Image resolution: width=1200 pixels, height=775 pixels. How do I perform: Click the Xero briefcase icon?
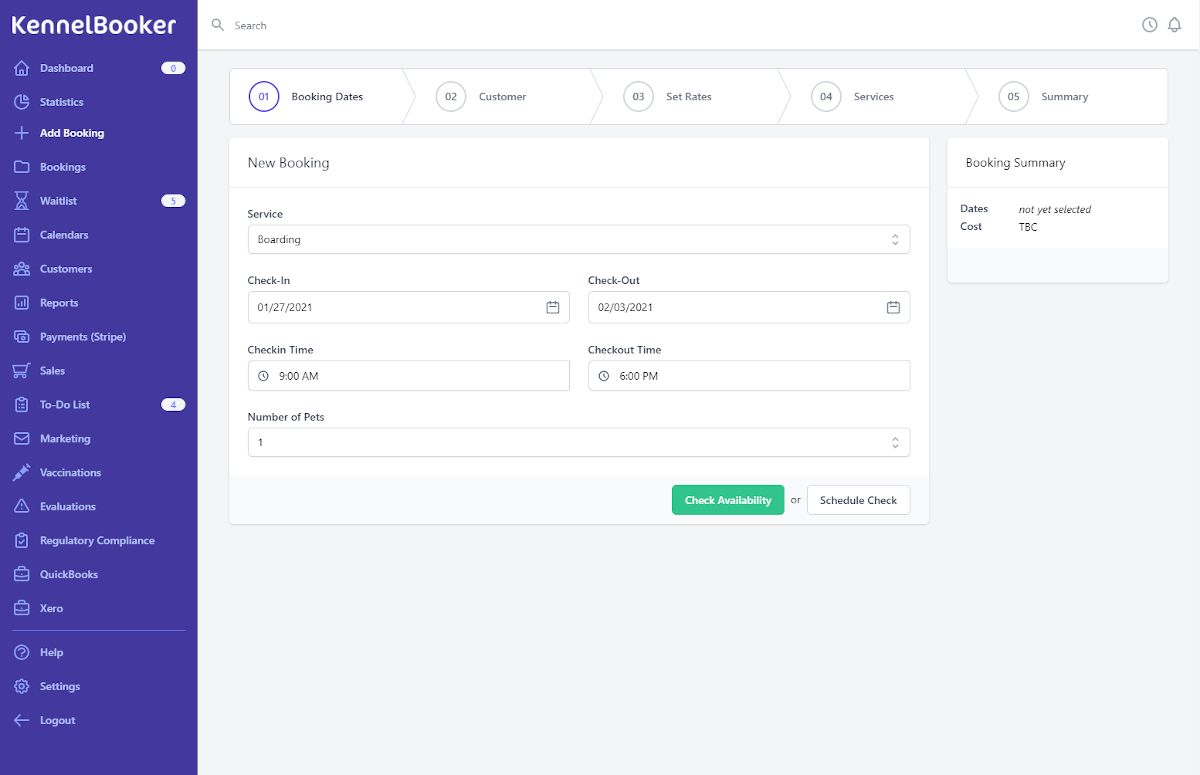pyautogui.click(x=22, y=609)
